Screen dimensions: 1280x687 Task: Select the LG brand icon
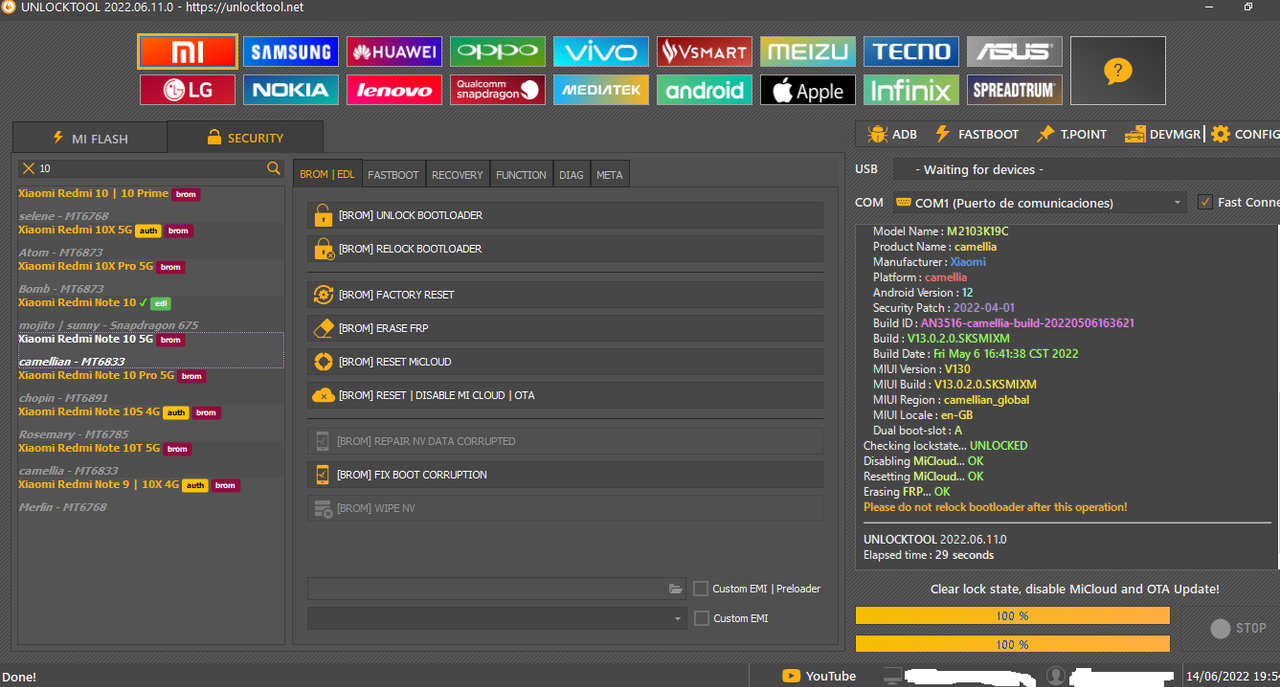pyautogui.click(x=188, y=90)
